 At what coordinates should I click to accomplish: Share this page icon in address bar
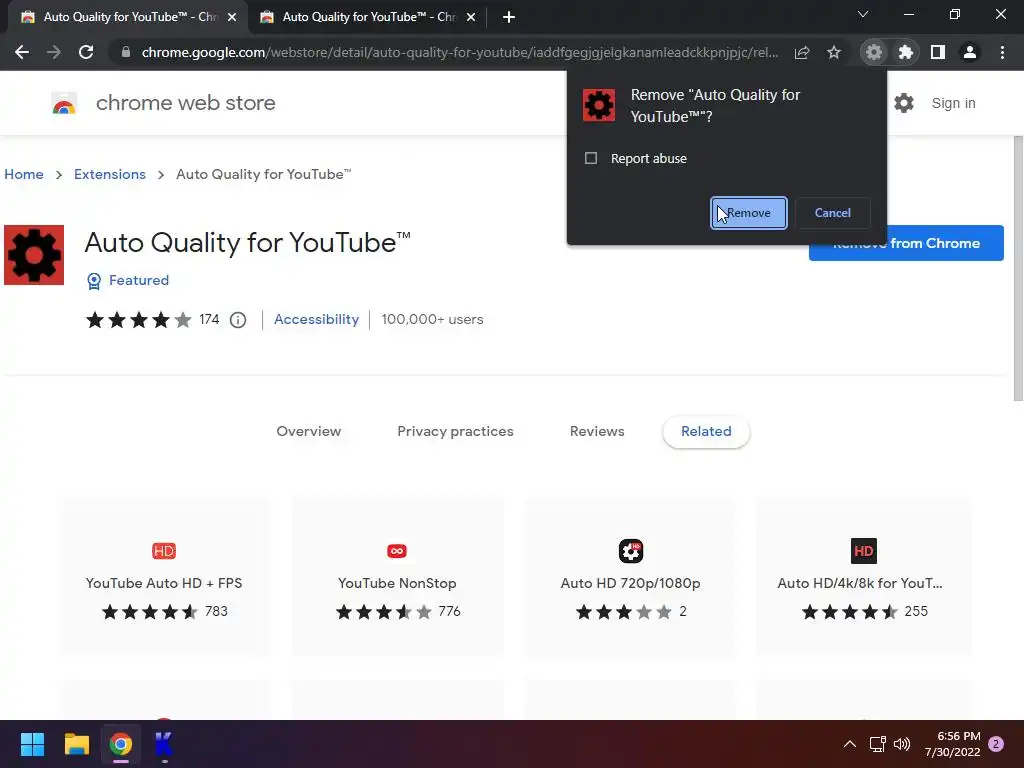click(802, 52)
